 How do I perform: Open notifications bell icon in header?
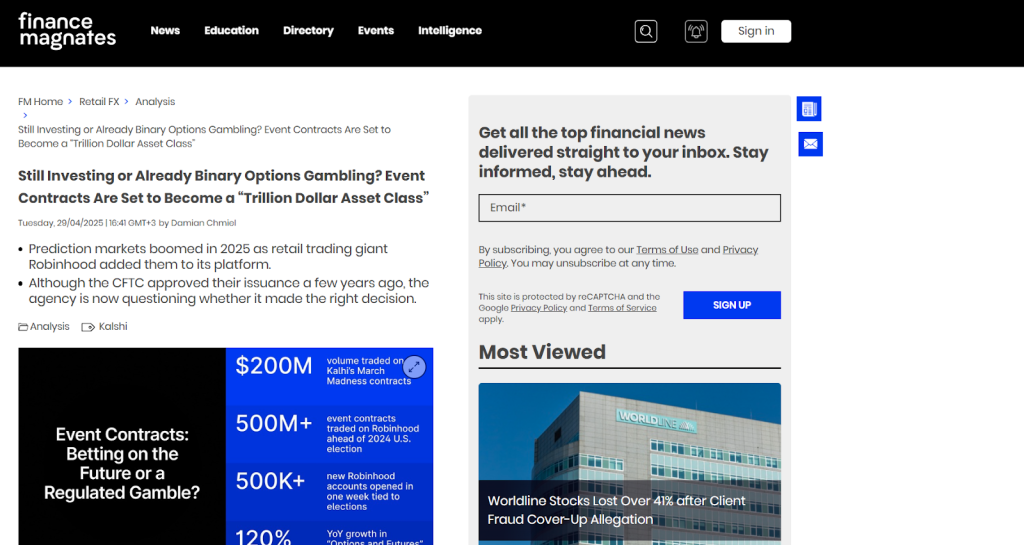[x=696, y=31]
